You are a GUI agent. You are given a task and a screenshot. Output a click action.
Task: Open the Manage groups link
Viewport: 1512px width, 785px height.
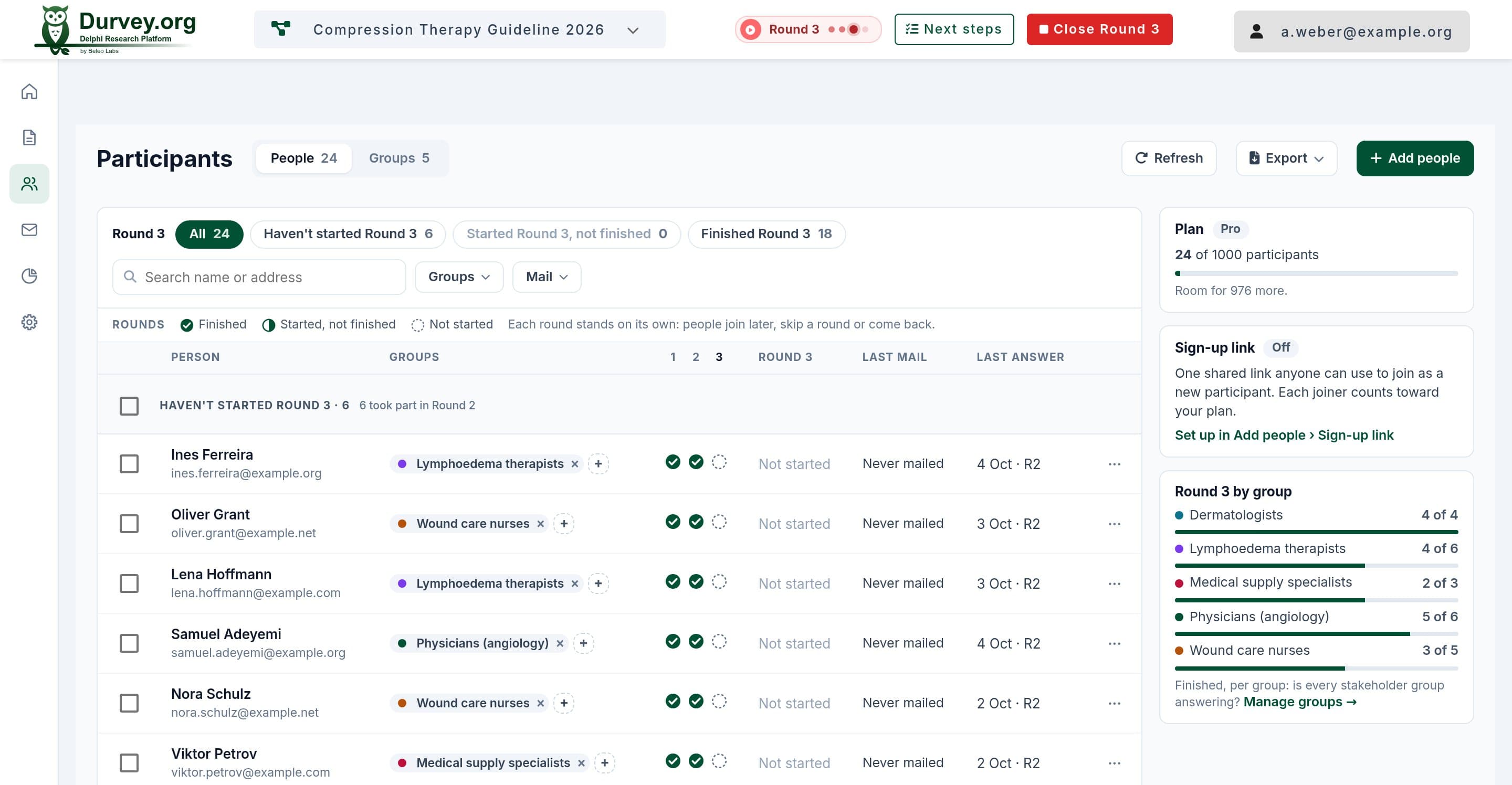(1299, 702)
